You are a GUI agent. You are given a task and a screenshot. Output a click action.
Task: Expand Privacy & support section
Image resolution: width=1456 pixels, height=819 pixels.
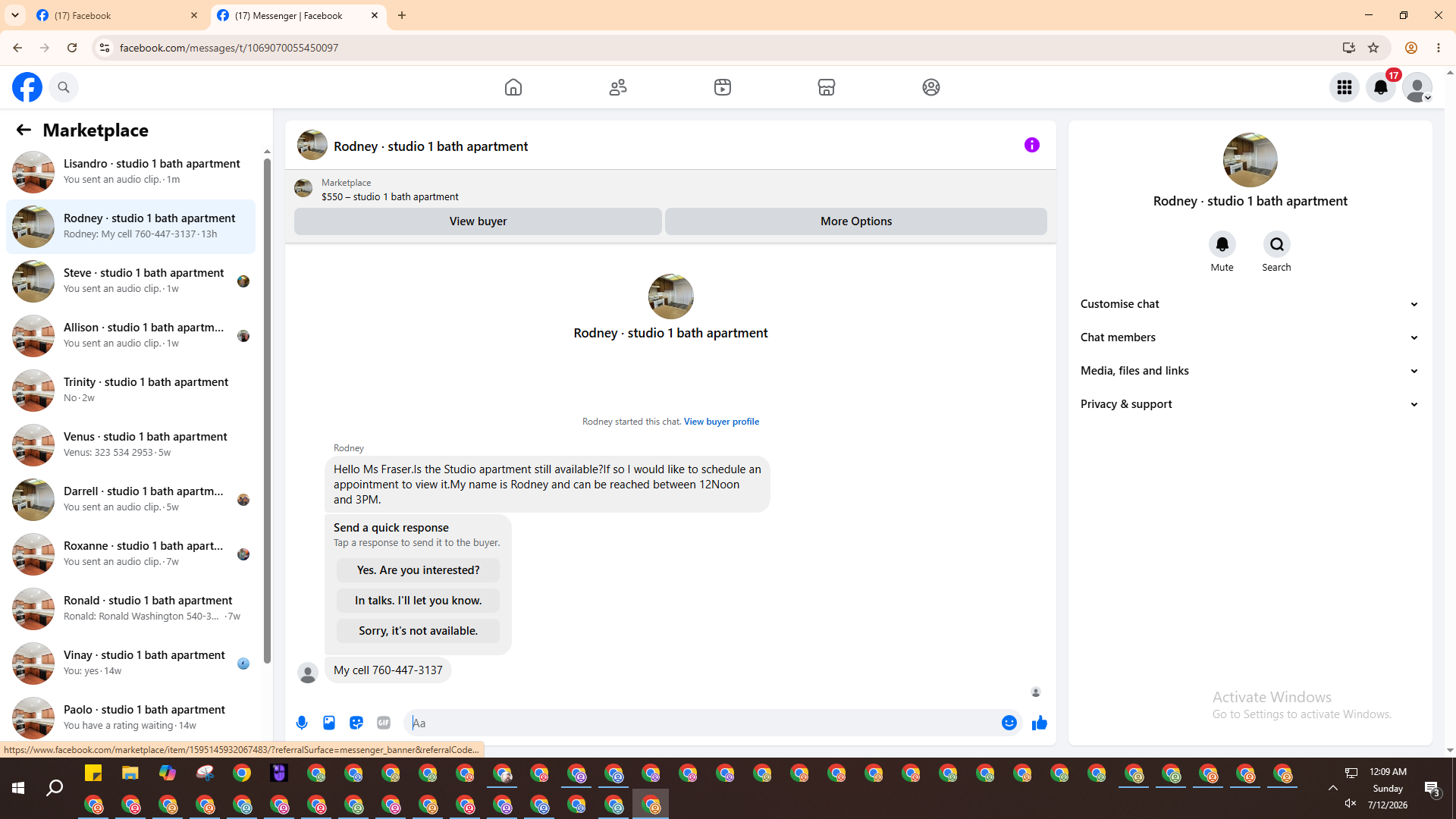[x=1250, y=404]
